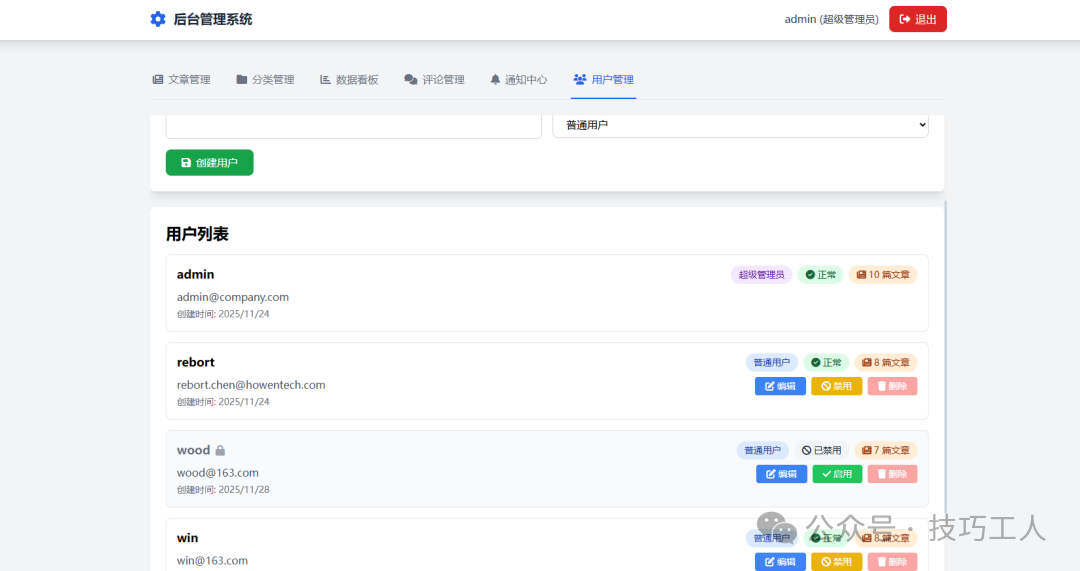This screenshot has width=1080, height=571.
Task: Click rebort.chen@howentech.com email
Action: click(251, 385)
